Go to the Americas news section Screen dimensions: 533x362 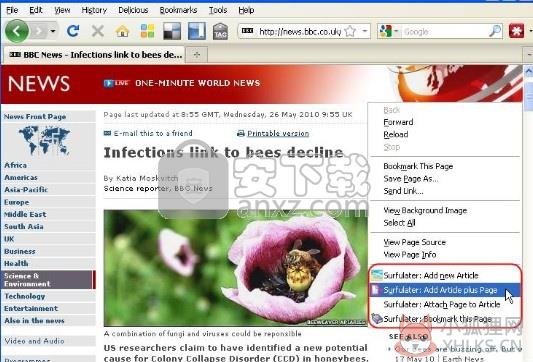[x=21, y=177]
